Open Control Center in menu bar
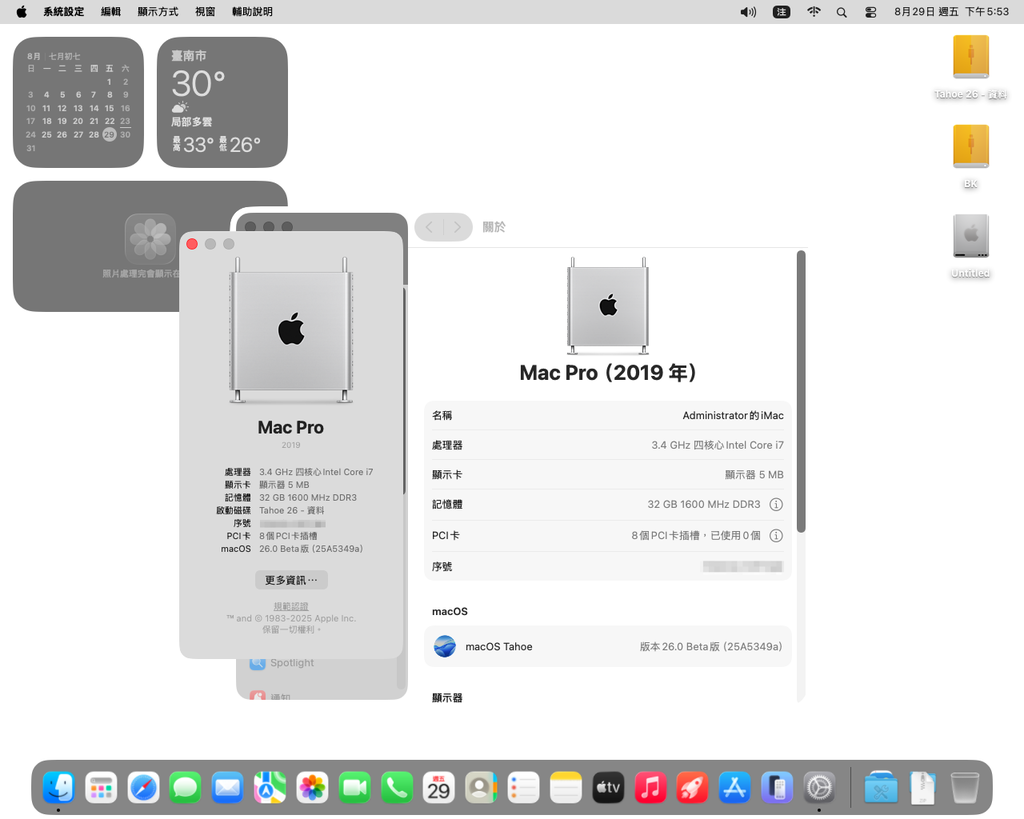This screenshot has width=1024, height=819. click(871, 12)
